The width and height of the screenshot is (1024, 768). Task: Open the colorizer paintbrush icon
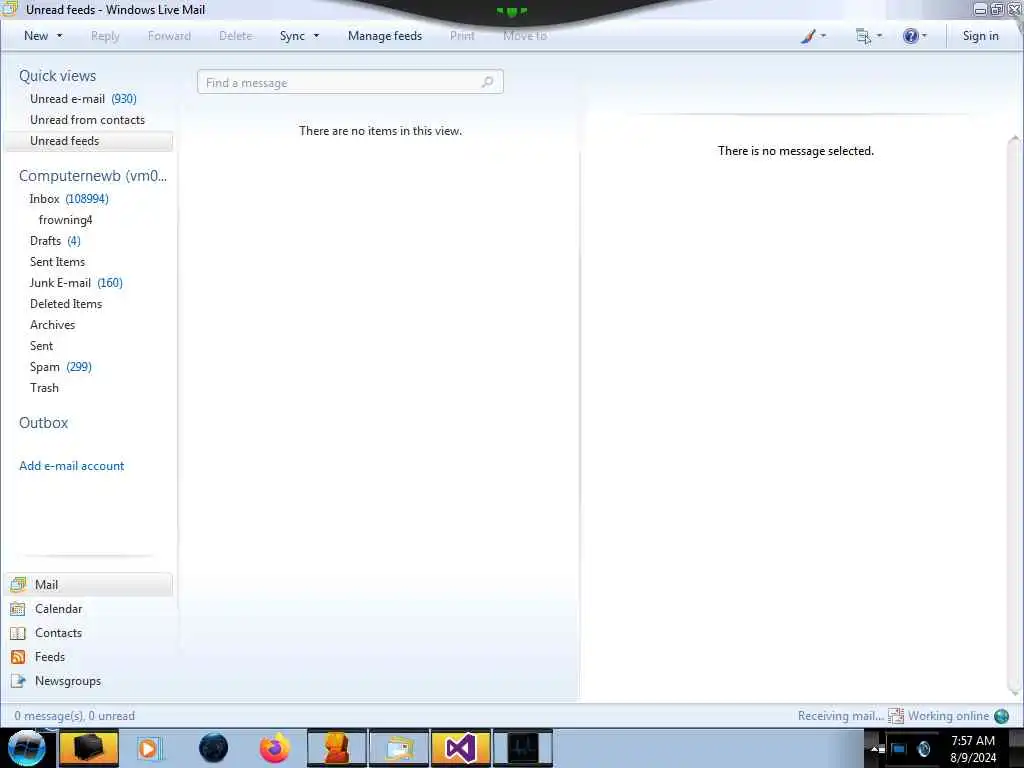[x=808, y=36]
